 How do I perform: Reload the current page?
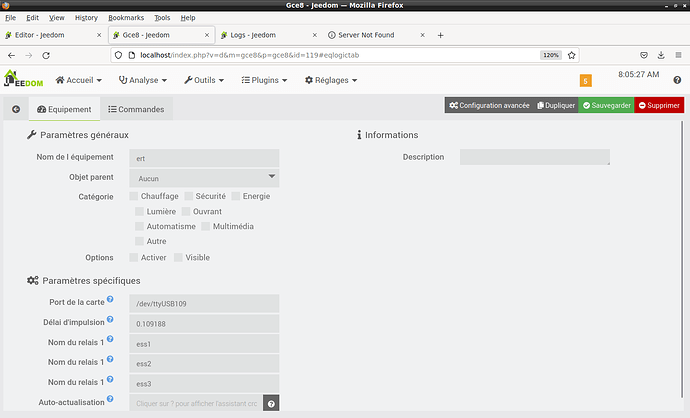tap(46, 55)
